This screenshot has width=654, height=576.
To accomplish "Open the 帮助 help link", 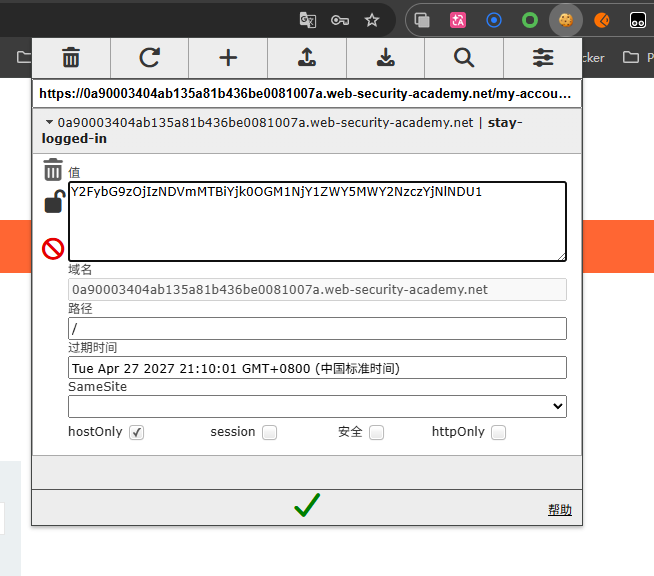I will click(x=559, y=510).
